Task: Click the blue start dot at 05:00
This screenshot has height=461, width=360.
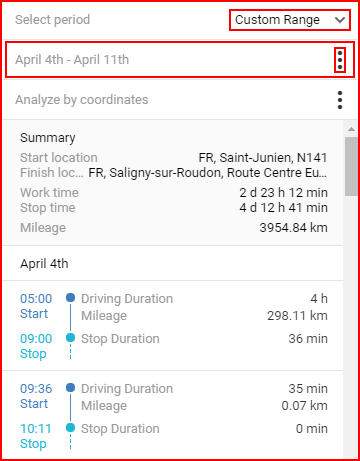Action: point(70,298)
